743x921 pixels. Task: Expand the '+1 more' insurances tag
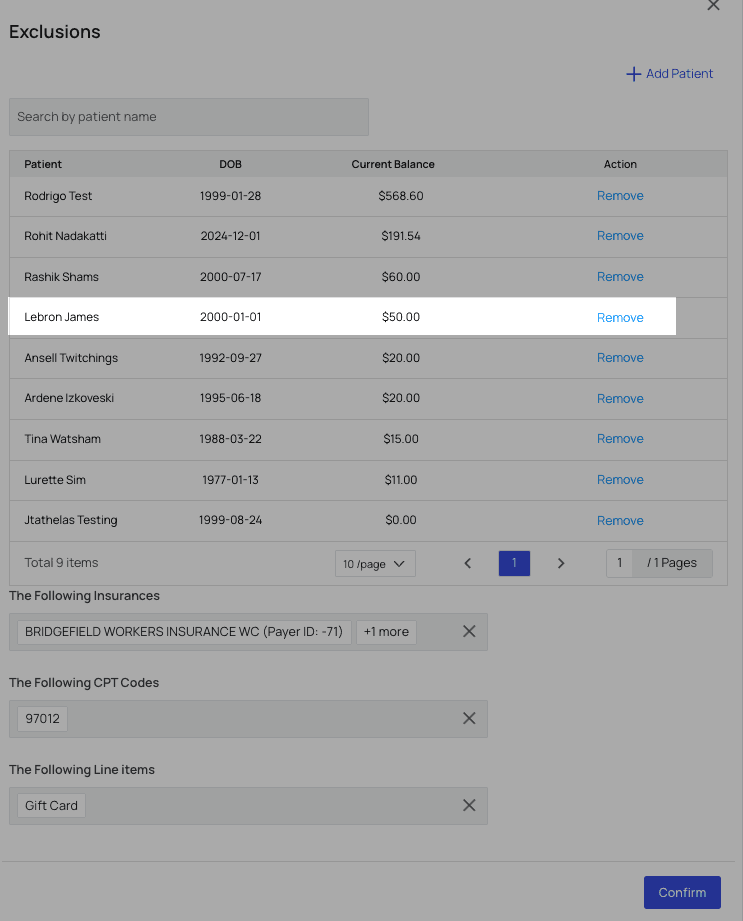pos(386,632)
